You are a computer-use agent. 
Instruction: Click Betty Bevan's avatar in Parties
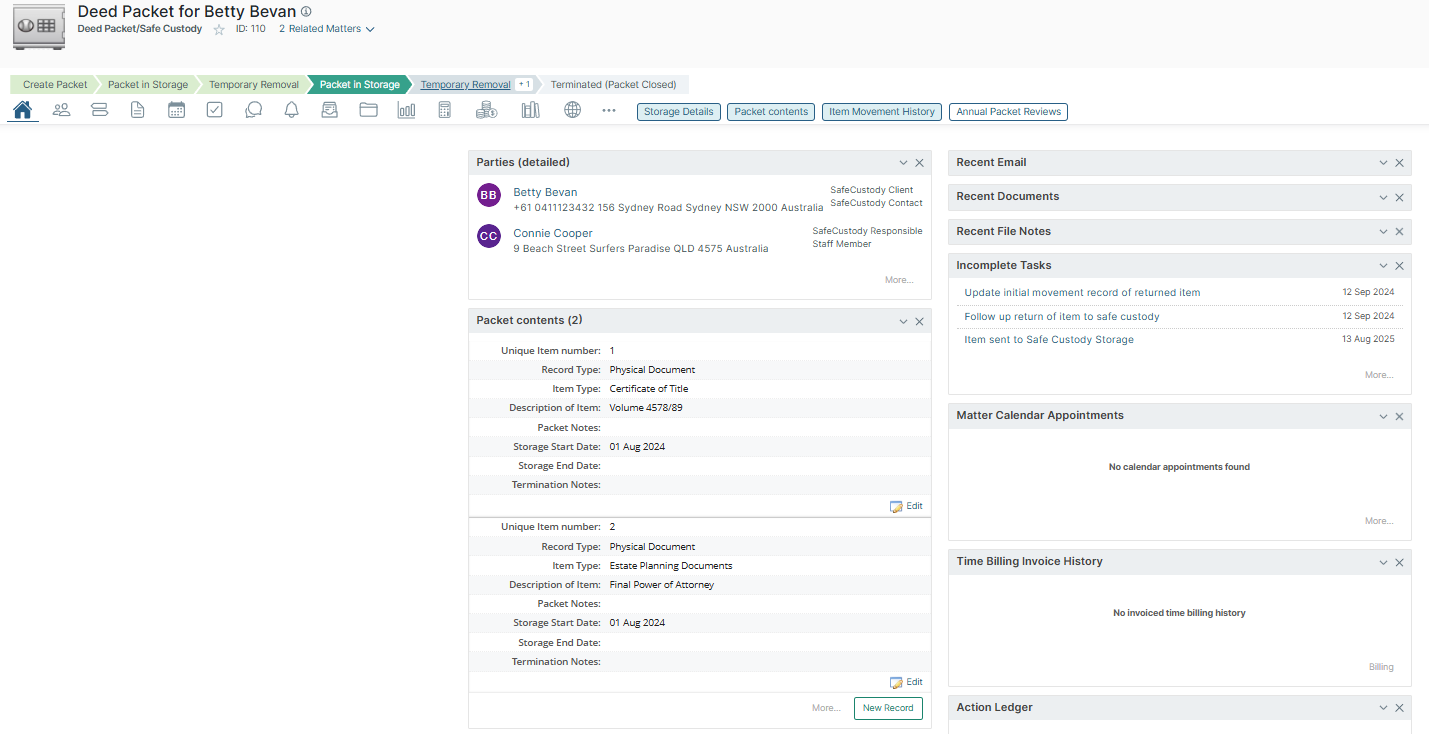click(488, 196)
